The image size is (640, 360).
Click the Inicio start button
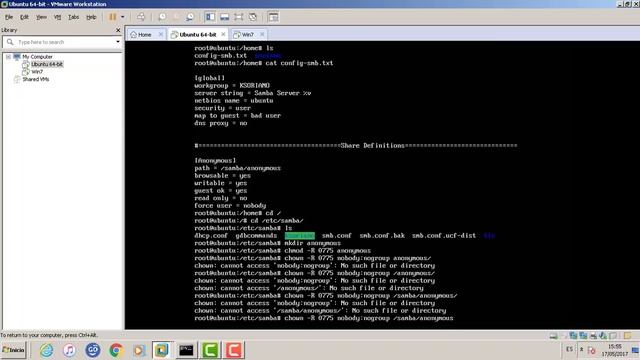click(x=13, y=350)
